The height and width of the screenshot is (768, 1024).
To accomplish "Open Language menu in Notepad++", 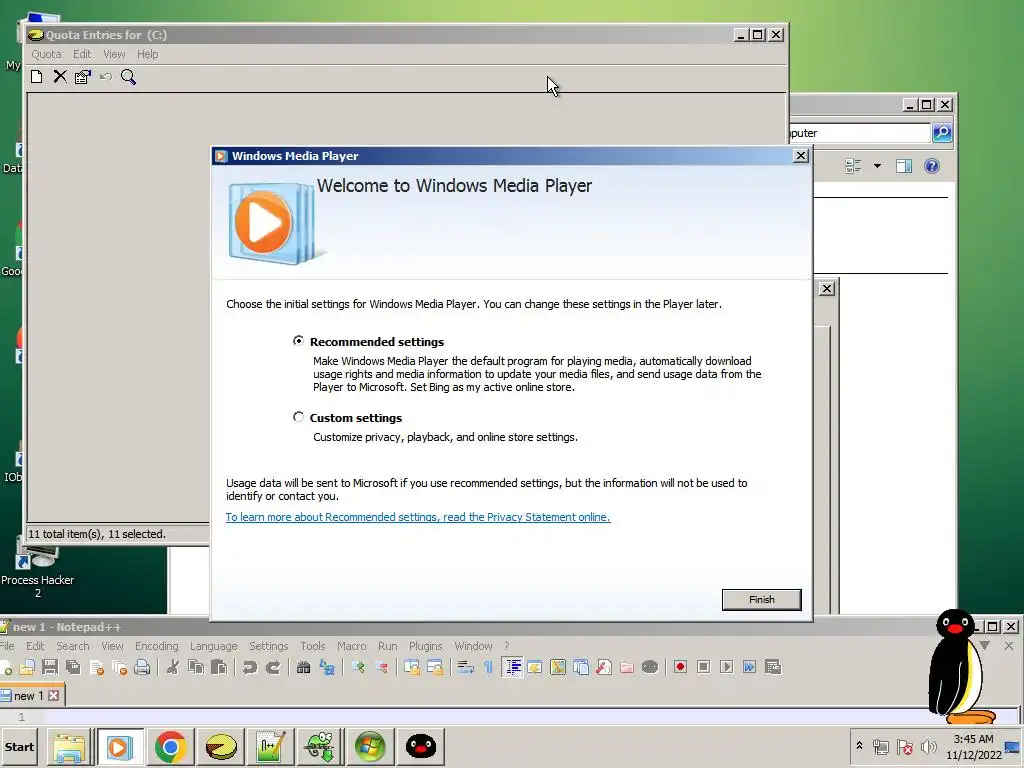I will pos(214,646).
